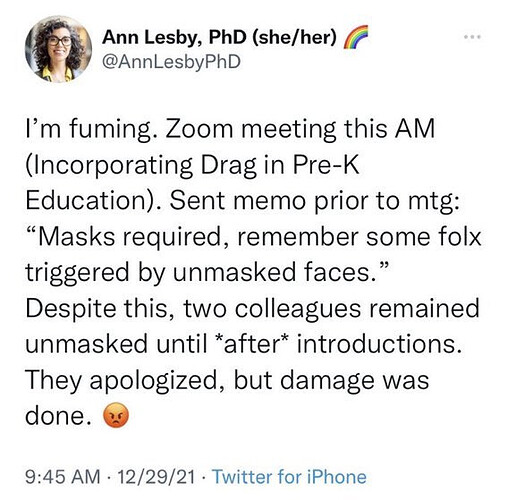Click the word "introductions" in the tweet
The image size is (508, 500).
pos(376,344)
